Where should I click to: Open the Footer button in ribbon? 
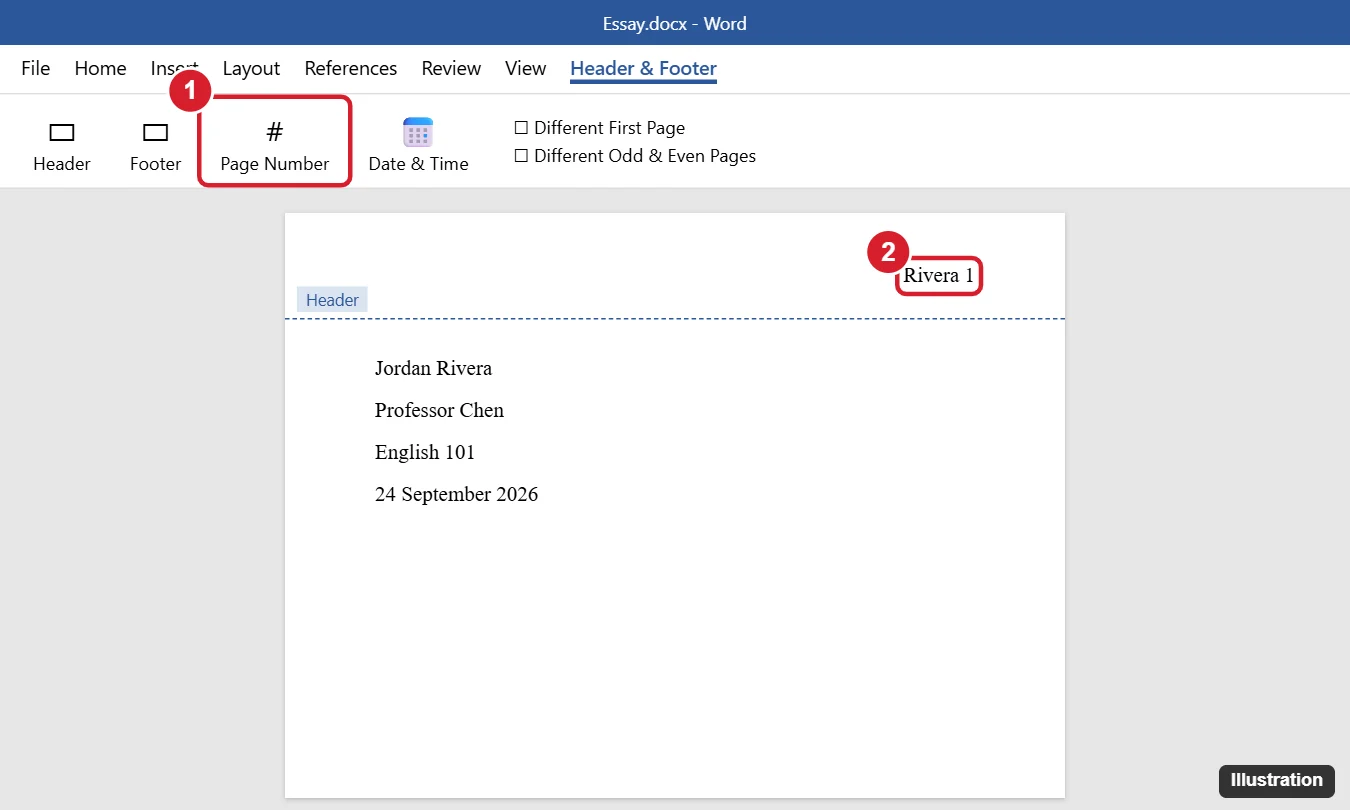coord(155,146)
